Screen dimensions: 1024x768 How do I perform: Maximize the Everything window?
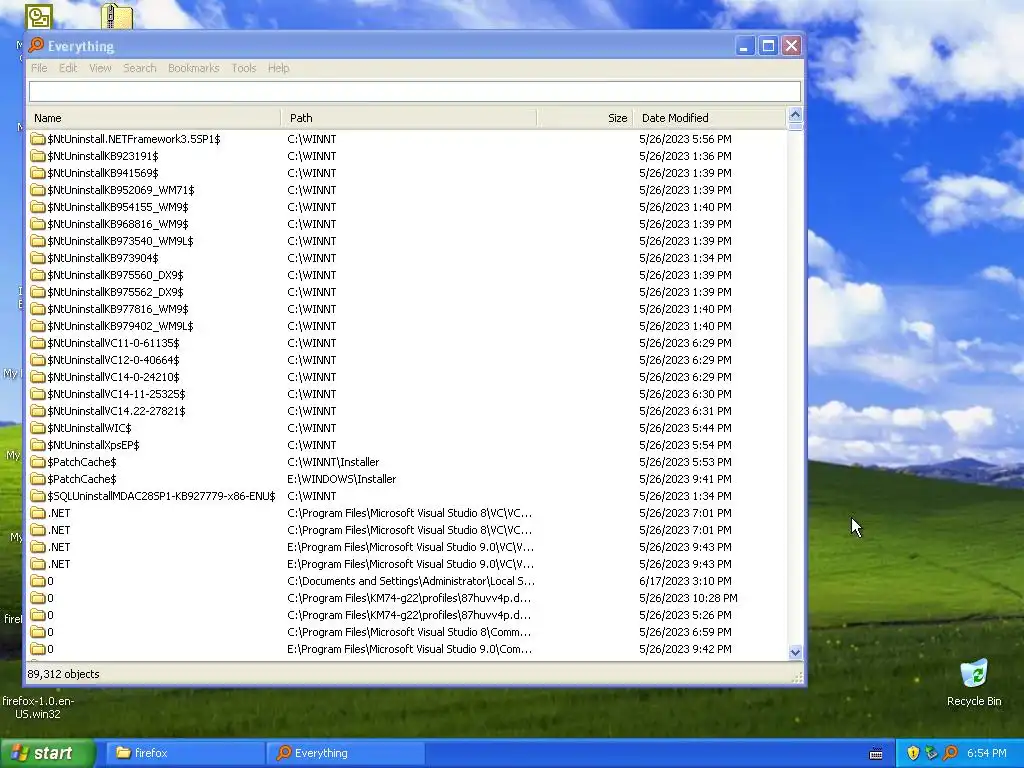click(768, 46)
